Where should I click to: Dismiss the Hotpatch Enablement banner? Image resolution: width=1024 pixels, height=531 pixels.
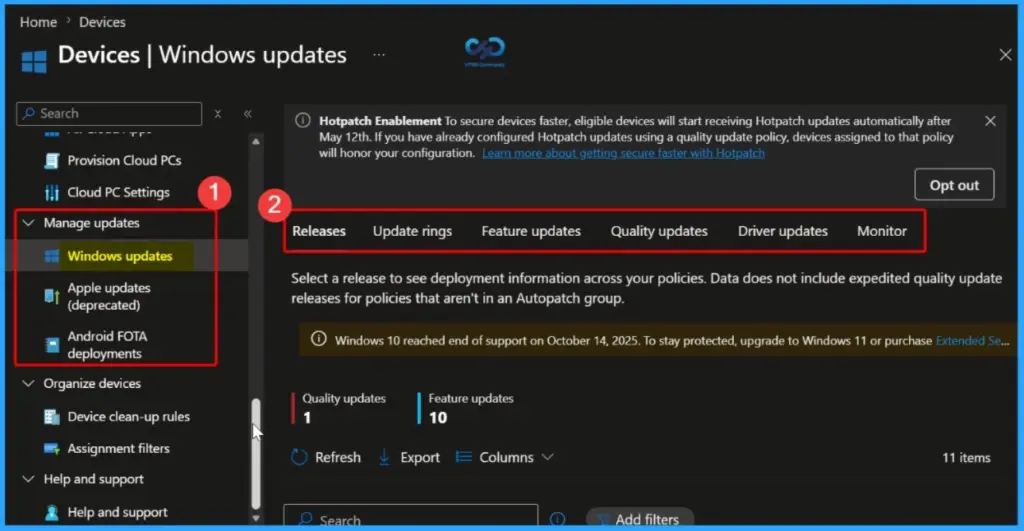990,121
